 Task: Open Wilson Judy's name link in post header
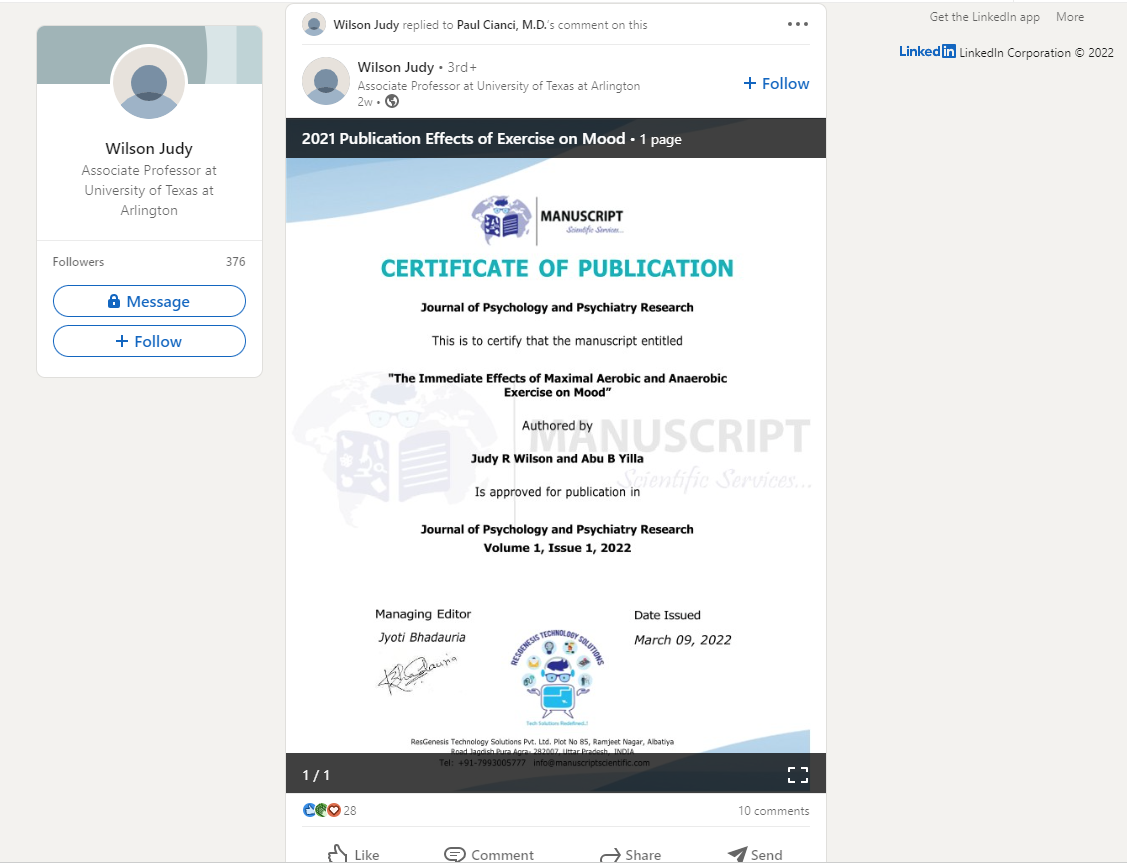[396, 67]
